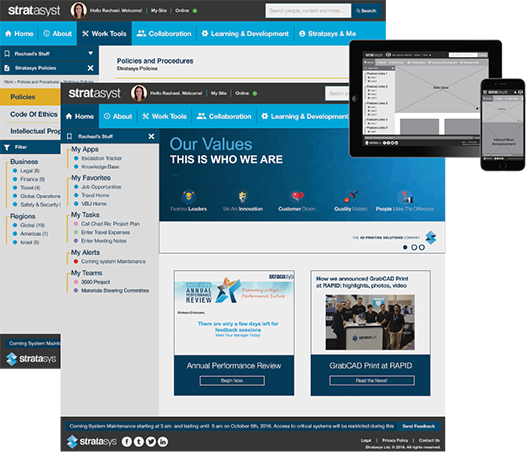Click the People Make The Difference icon
Screen dimensions: 526x452
click(405, 196)
